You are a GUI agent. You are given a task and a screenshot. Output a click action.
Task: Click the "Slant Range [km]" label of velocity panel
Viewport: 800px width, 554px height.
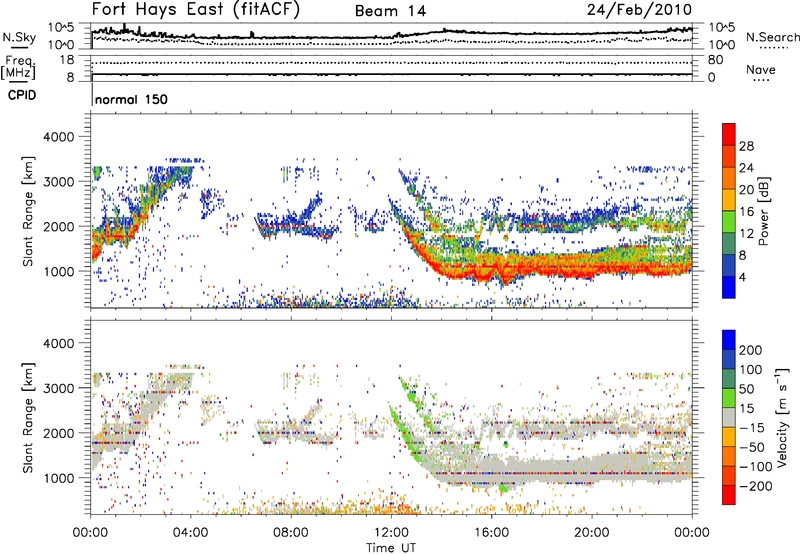click(28, 417)
